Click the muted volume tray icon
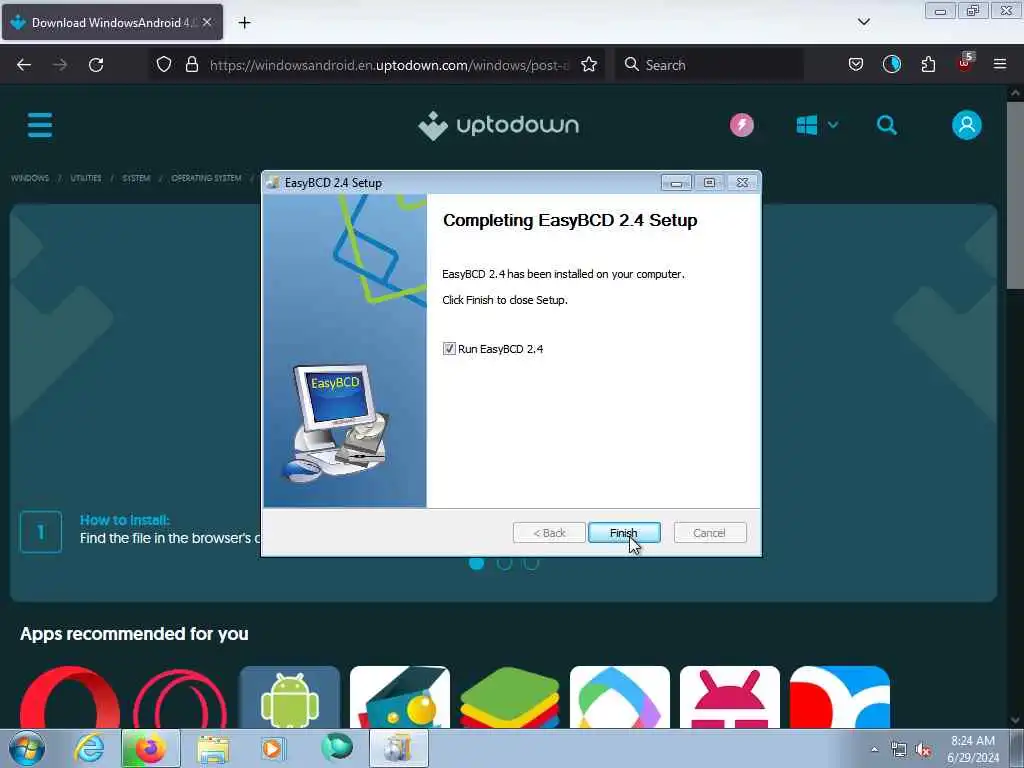The height and width of the screenshot is (768, 1024). click(923, 749)
